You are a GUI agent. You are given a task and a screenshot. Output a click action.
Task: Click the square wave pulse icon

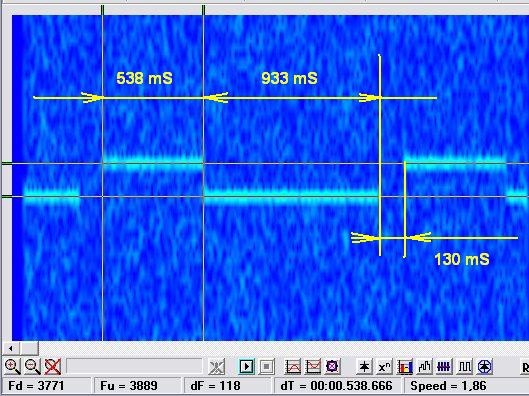coord(465,366)
